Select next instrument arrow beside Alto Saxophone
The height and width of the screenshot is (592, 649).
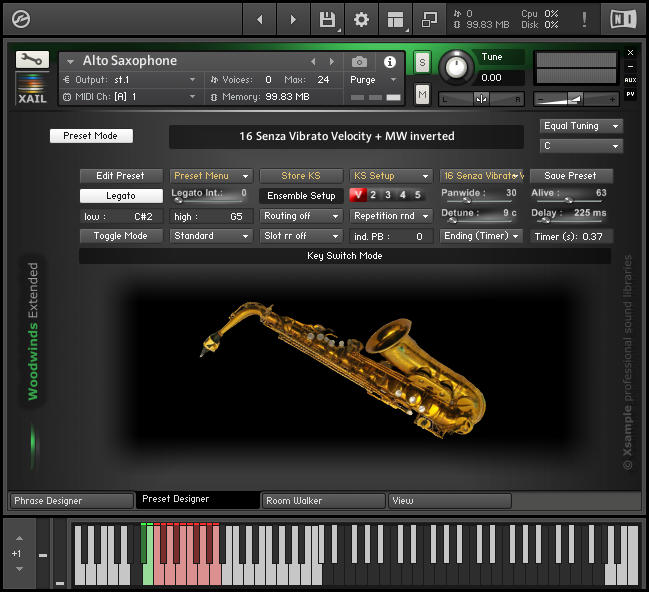(x=332, y=62)
